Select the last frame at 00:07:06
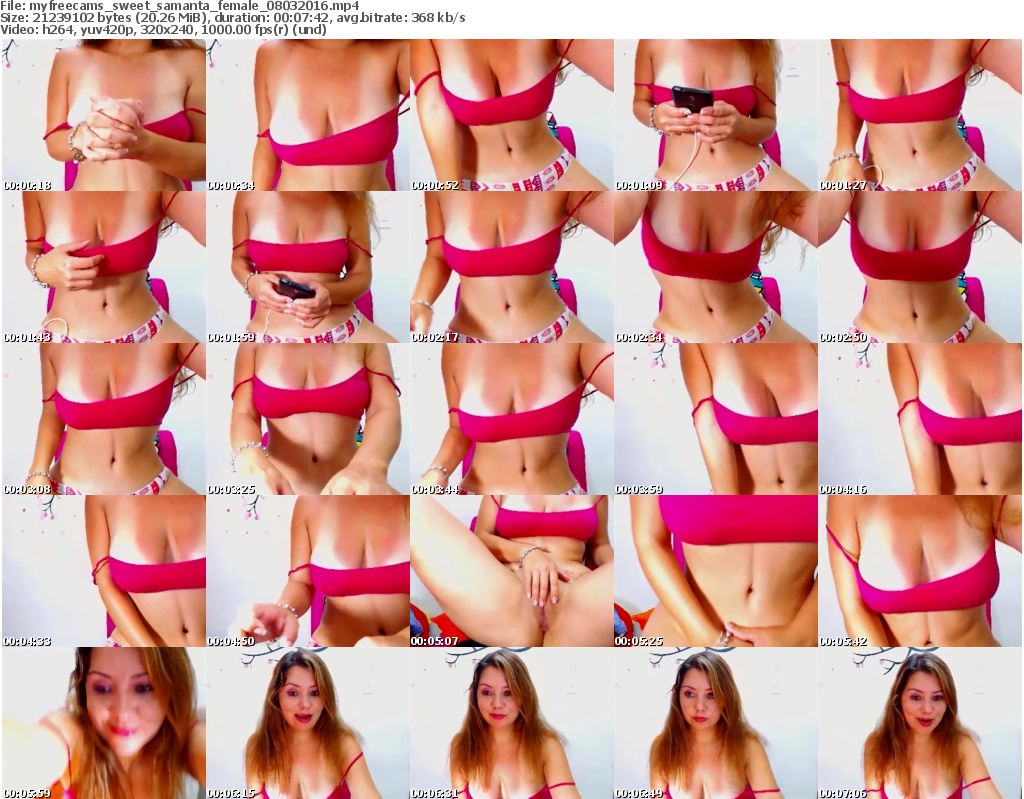Screen dimensions: 1024x799 [920, 723]
